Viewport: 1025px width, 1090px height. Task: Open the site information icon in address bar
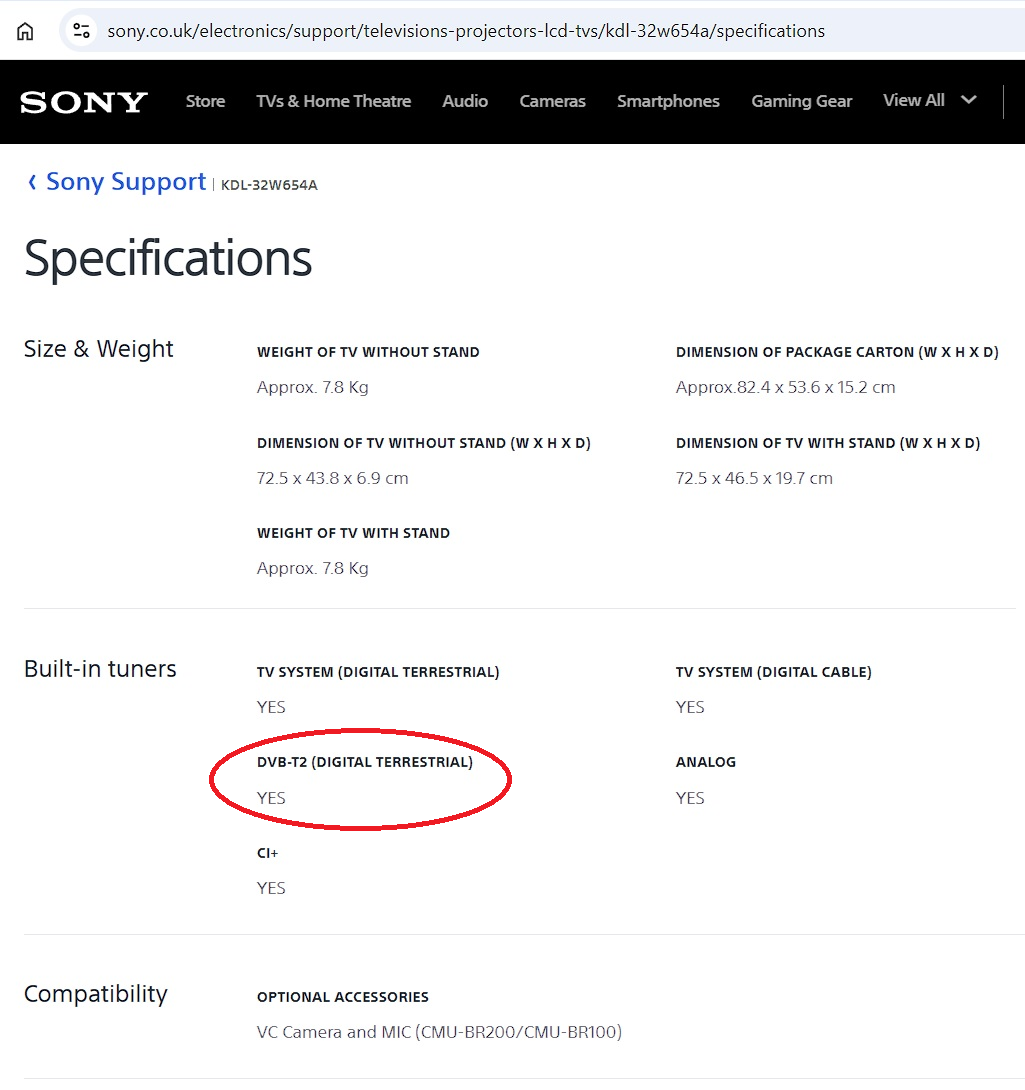82,31
